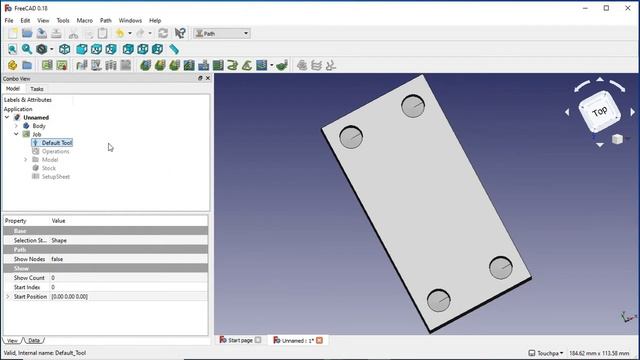Expand the Start Position property row

point(7,297)
